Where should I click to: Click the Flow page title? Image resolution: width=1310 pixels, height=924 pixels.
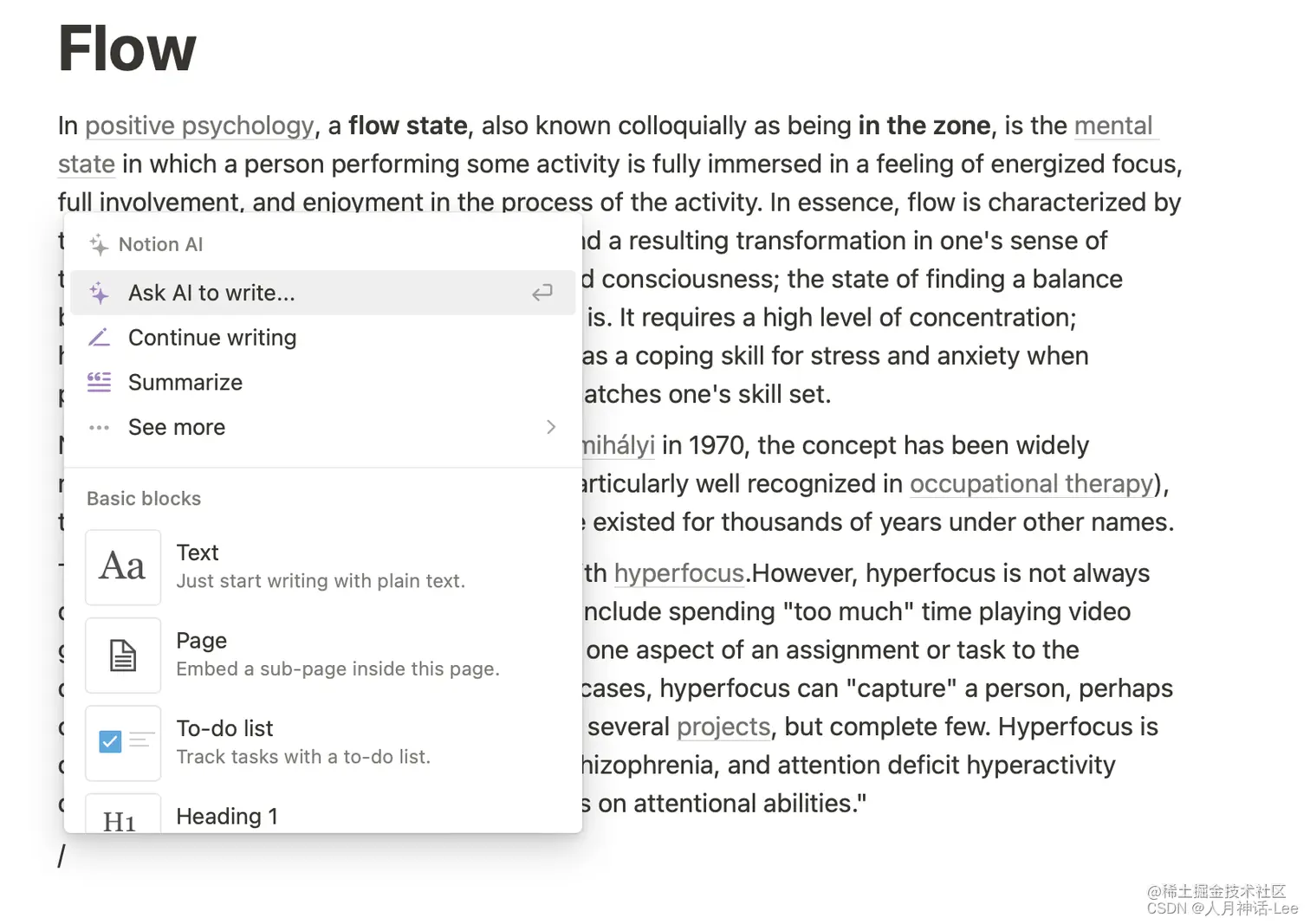[127, 48]
